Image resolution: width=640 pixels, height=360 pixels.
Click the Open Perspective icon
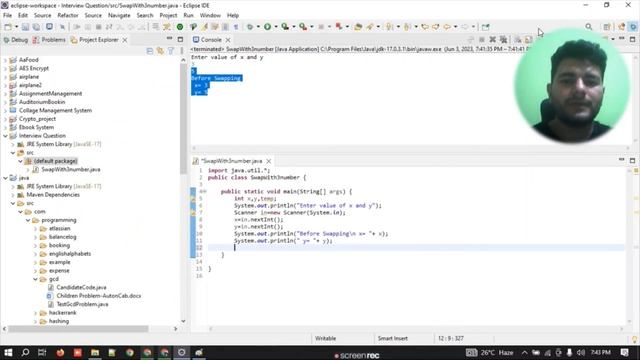pyautogui.click(x=607, y=27)
